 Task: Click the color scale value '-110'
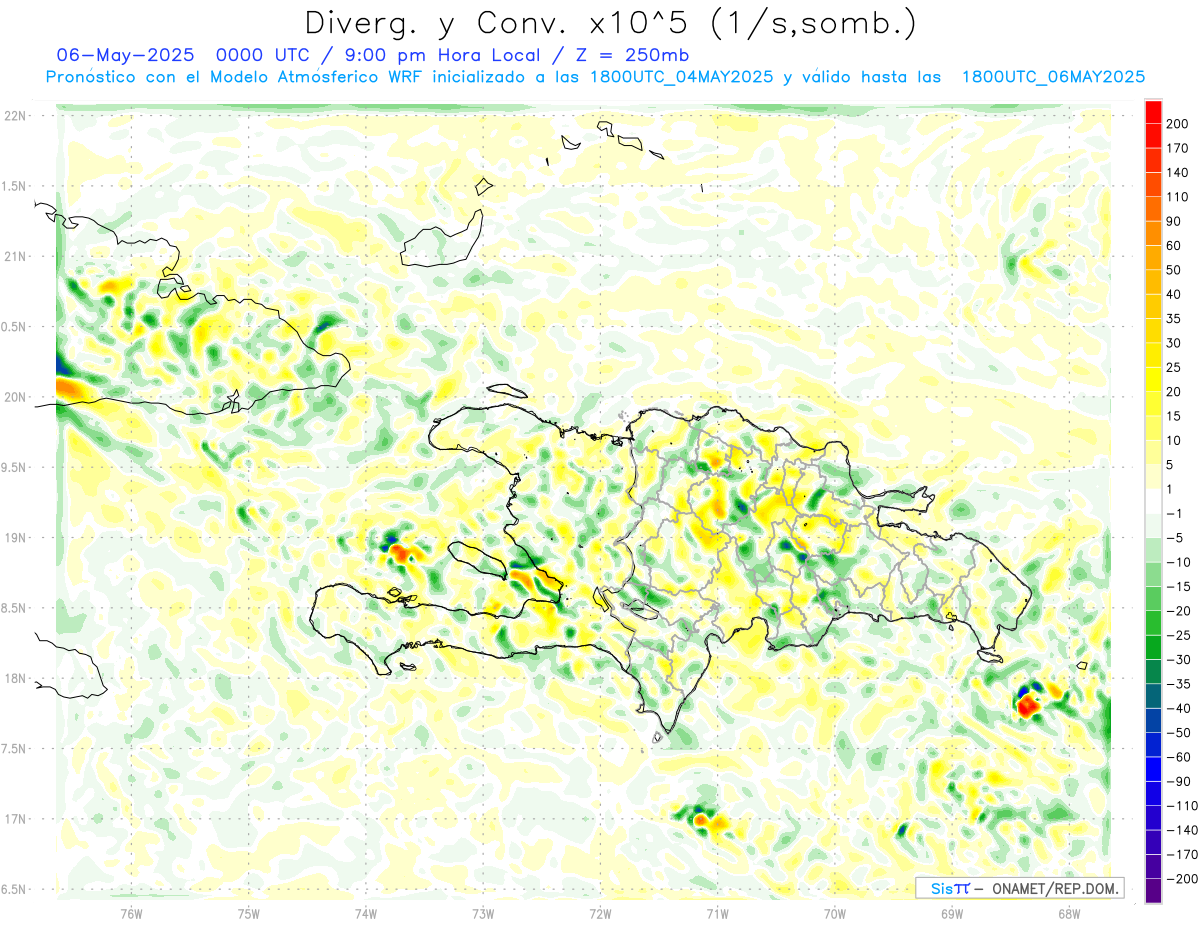coord(1184,806)
